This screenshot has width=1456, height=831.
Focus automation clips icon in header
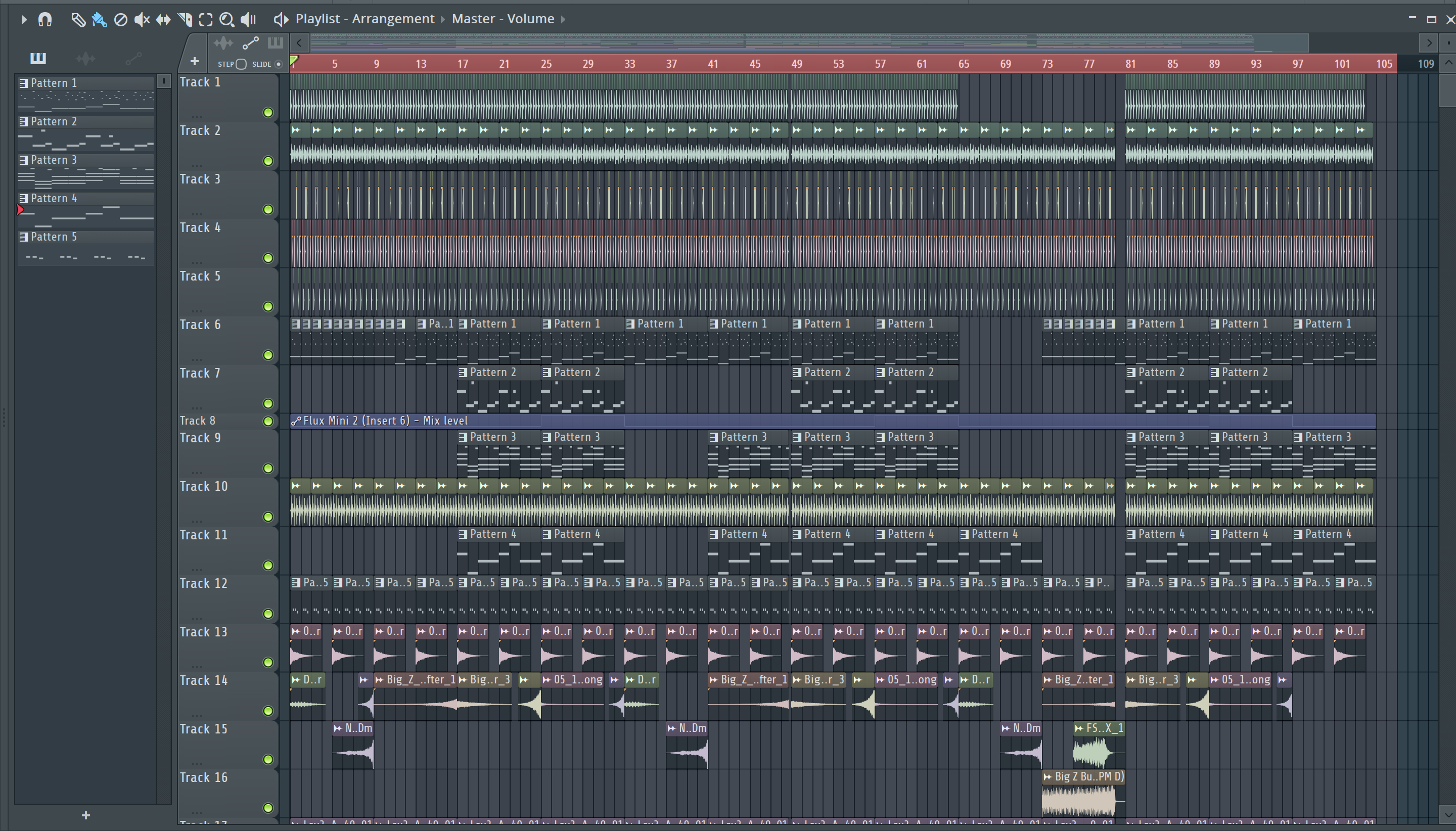tap(251, 43)
